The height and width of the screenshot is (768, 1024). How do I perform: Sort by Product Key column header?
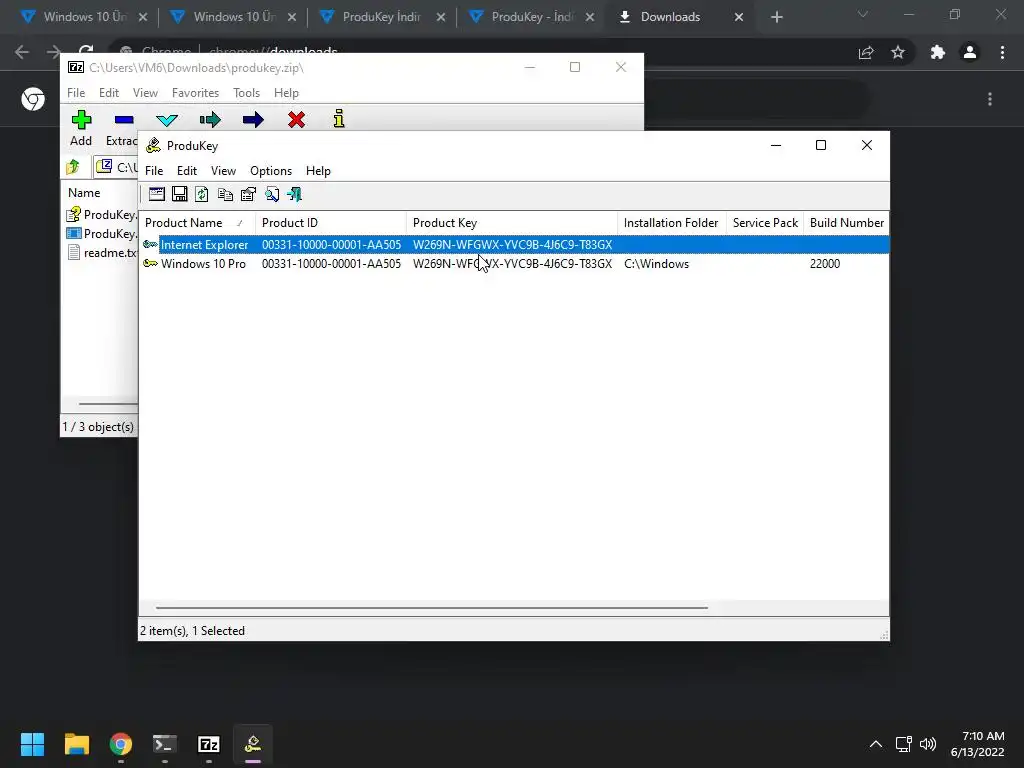point(512,223)
